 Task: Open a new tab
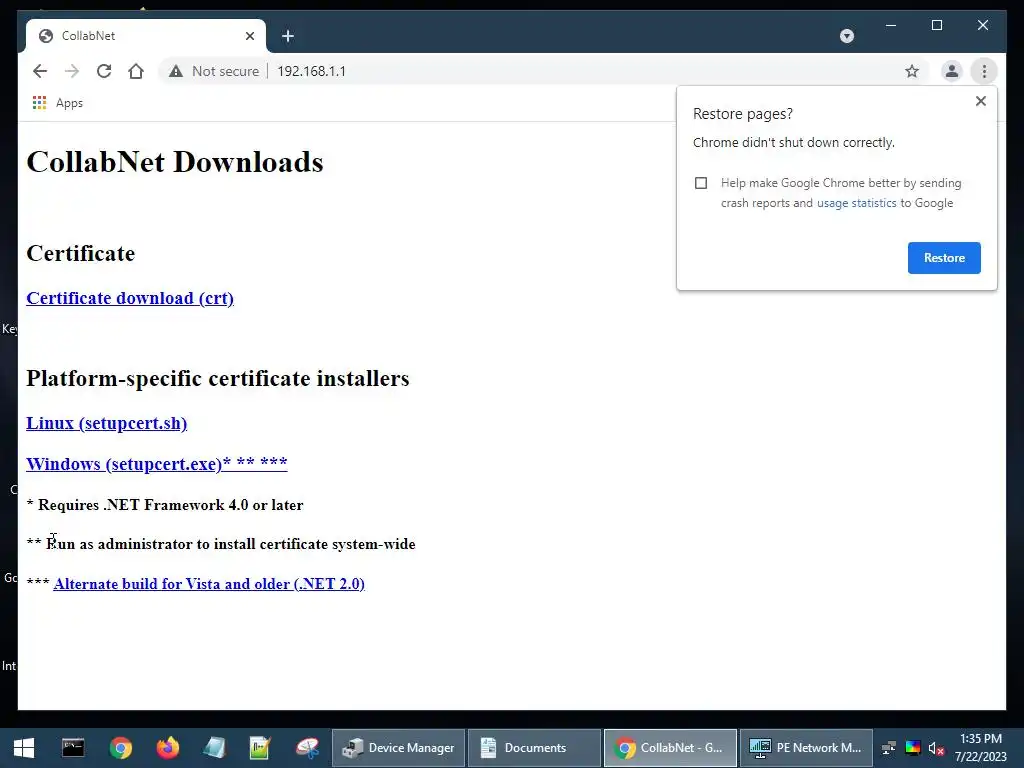(288, 36)
